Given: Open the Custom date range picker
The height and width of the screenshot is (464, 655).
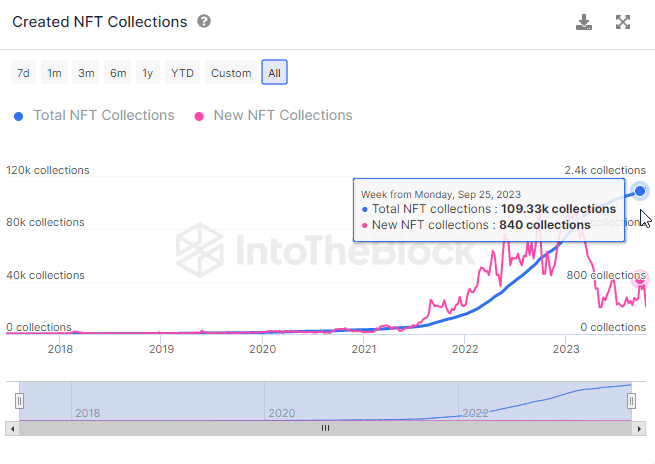Looking at the screenshot, I should (231, 73).
